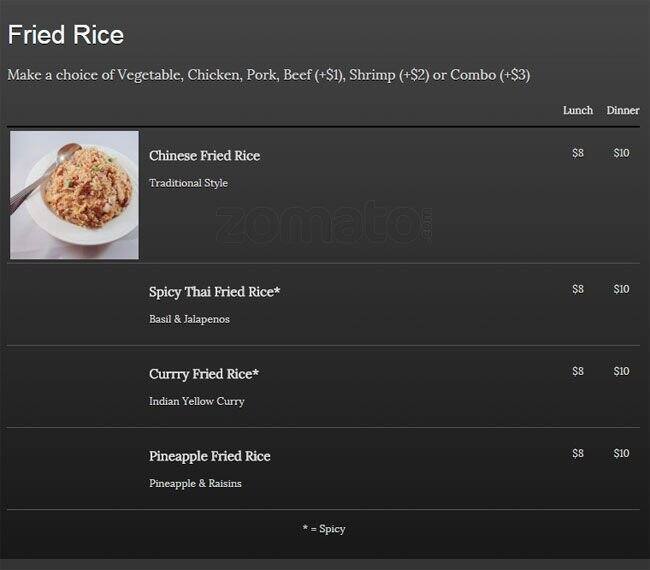Select Spicy Thai Fried Rice lunch price
This screenshot has height=570, width=650.
click(x=578, y=289)
